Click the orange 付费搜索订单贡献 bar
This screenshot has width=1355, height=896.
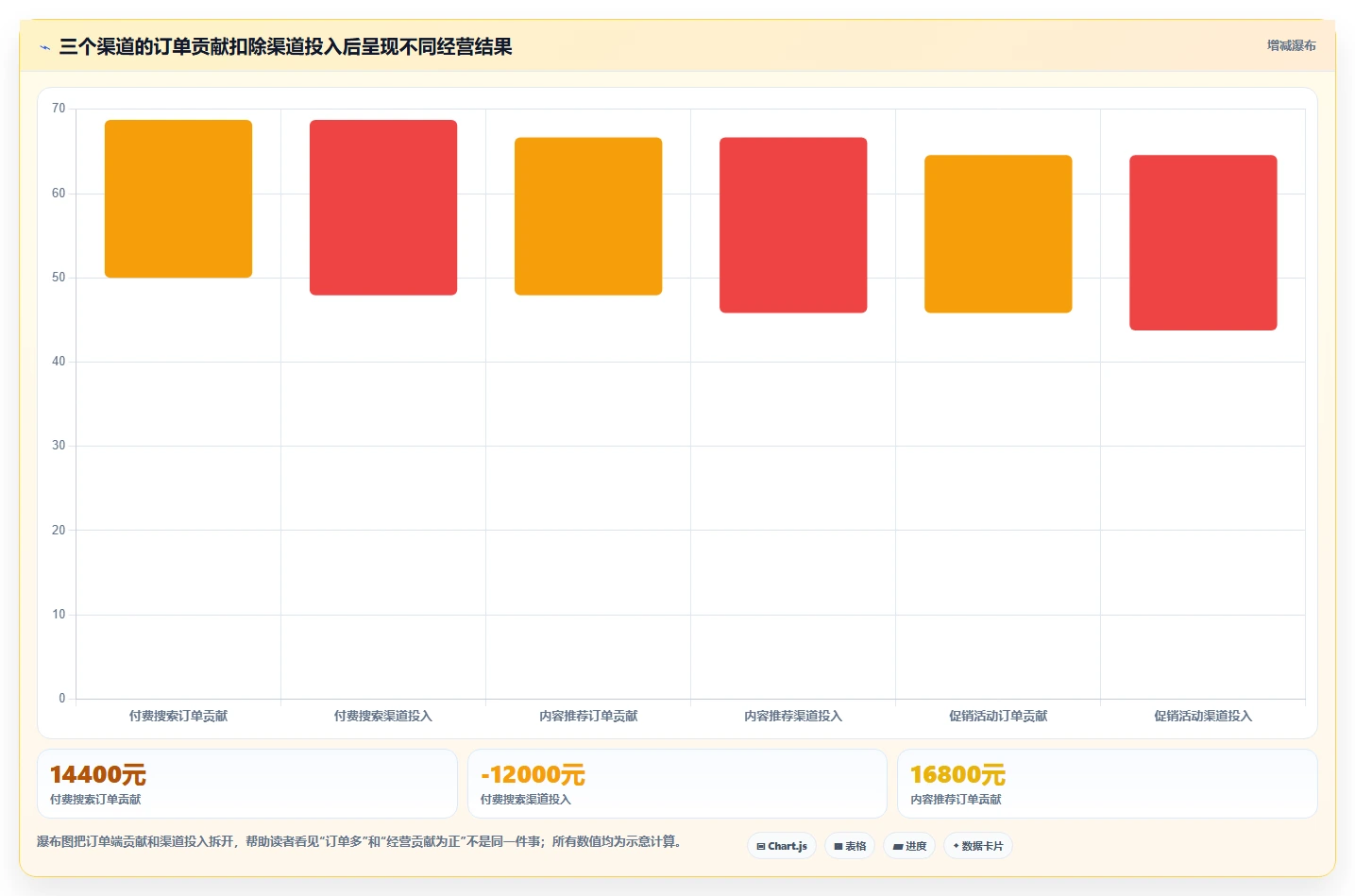[178, 198]
